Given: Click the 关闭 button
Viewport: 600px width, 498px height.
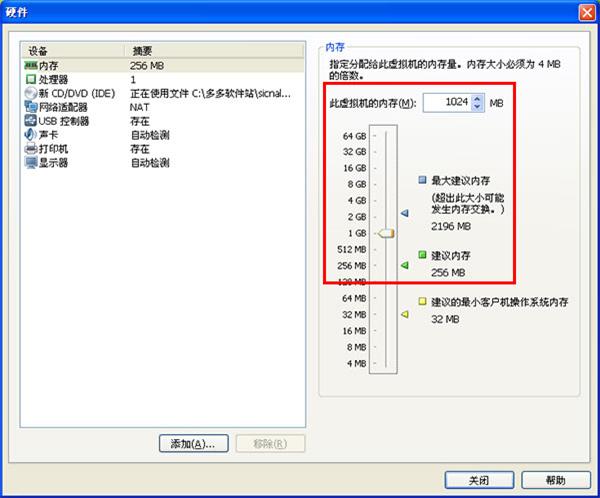Looking at the screenshot, I should (x=479, y=480).
